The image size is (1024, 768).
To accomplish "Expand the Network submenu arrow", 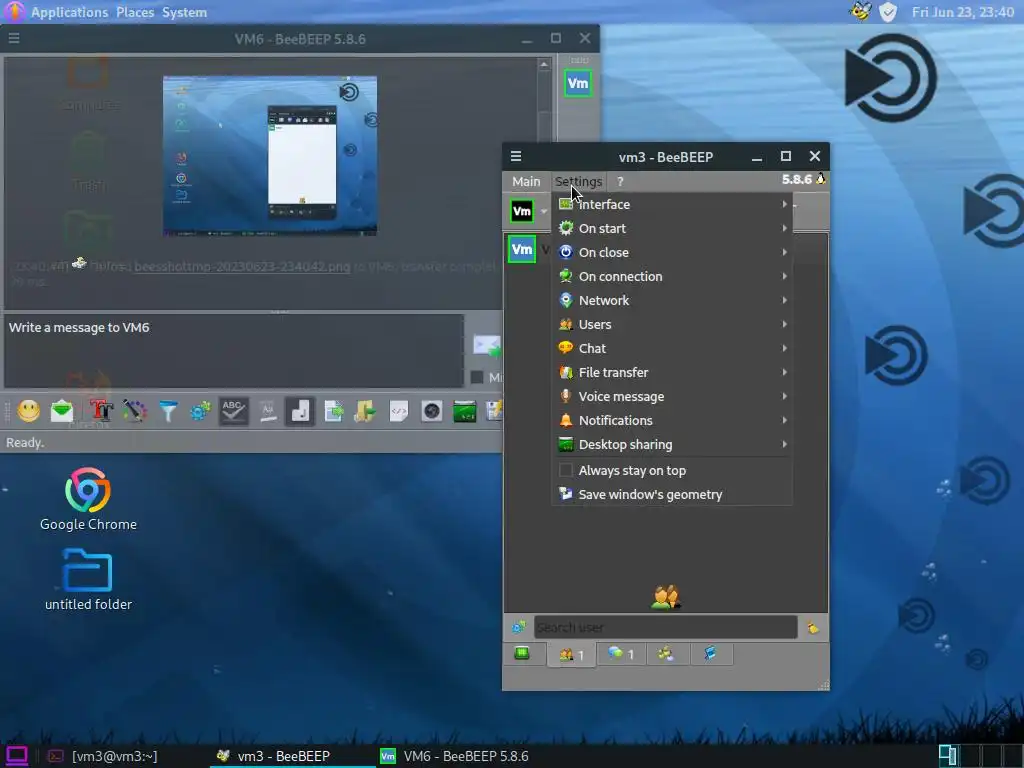I will tap(784, 300).
